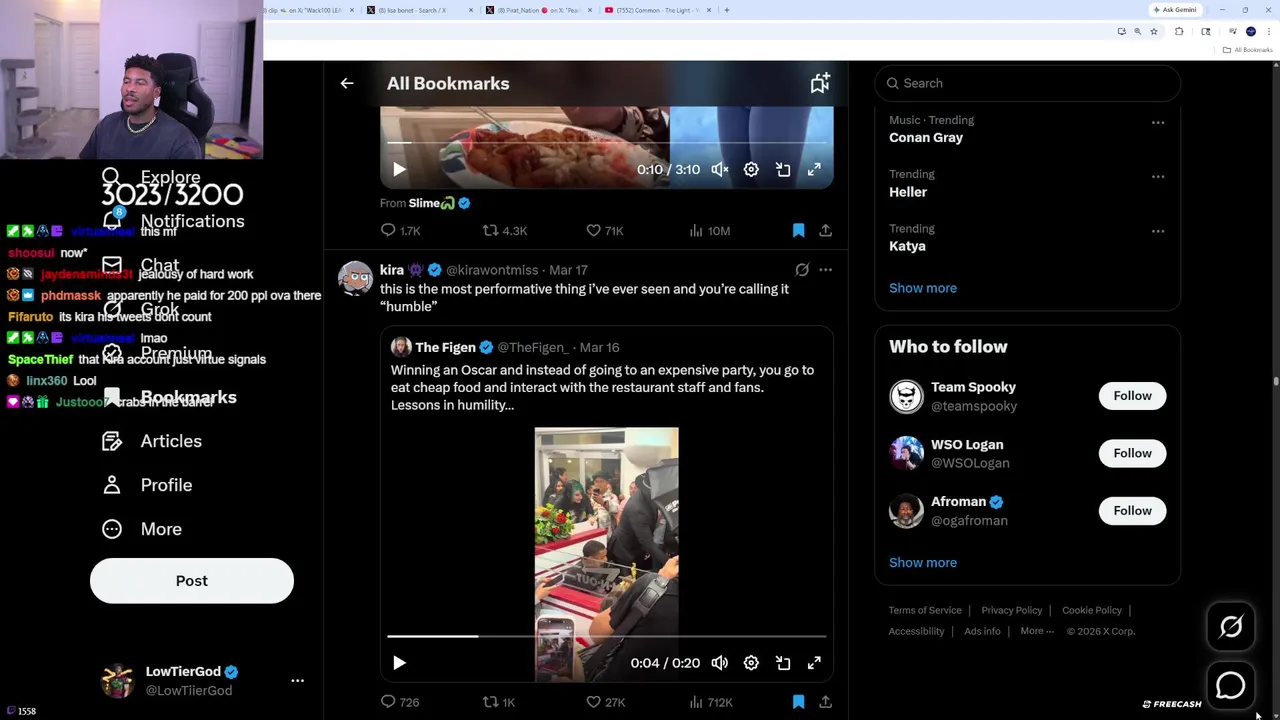The width and height of the screenshot is (1280, 720).
Task: Open Articles in sidebar
Action: pyautogui.click(x=152, y=441)
